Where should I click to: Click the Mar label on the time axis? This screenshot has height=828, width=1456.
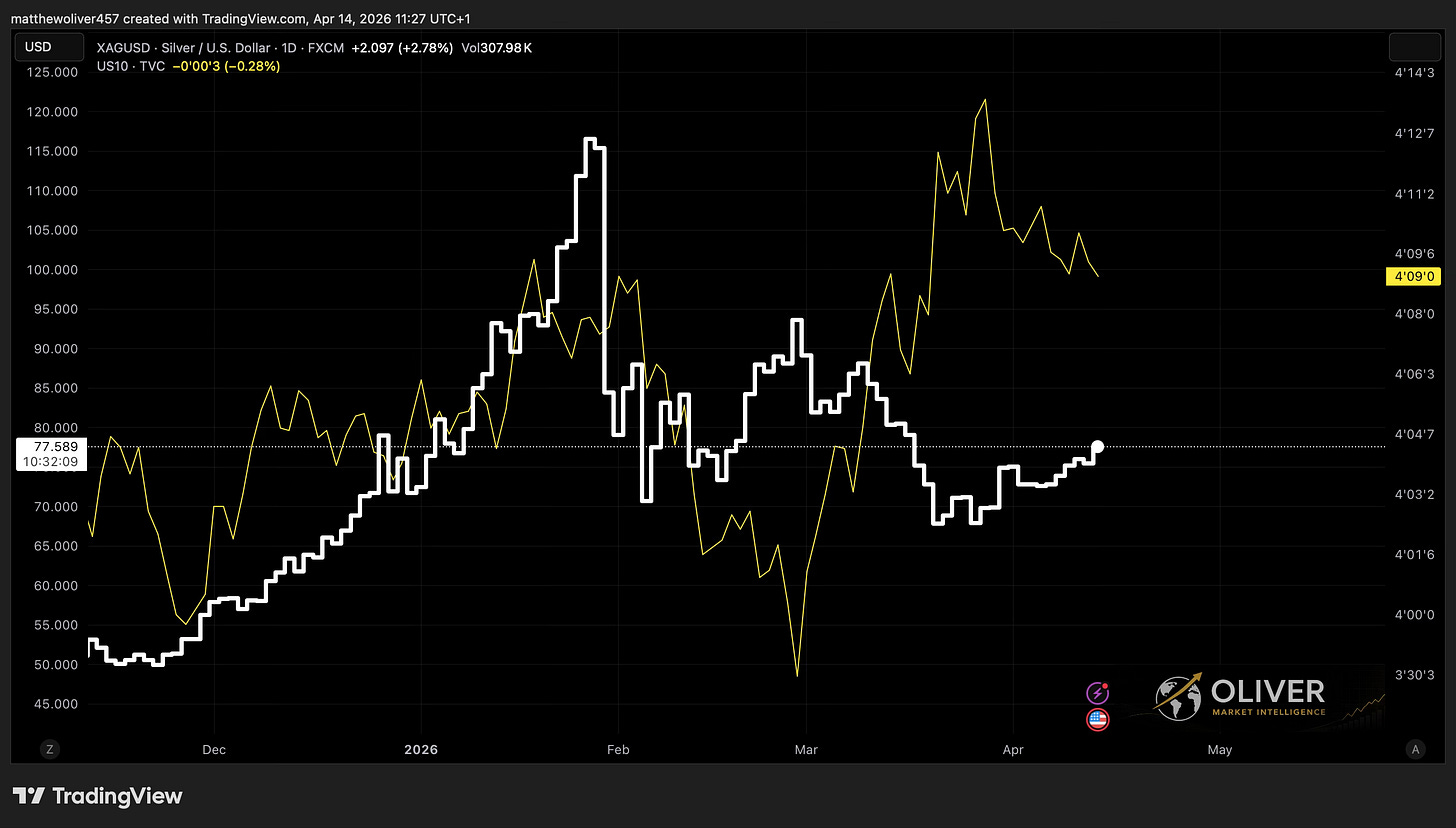[806, 749]
